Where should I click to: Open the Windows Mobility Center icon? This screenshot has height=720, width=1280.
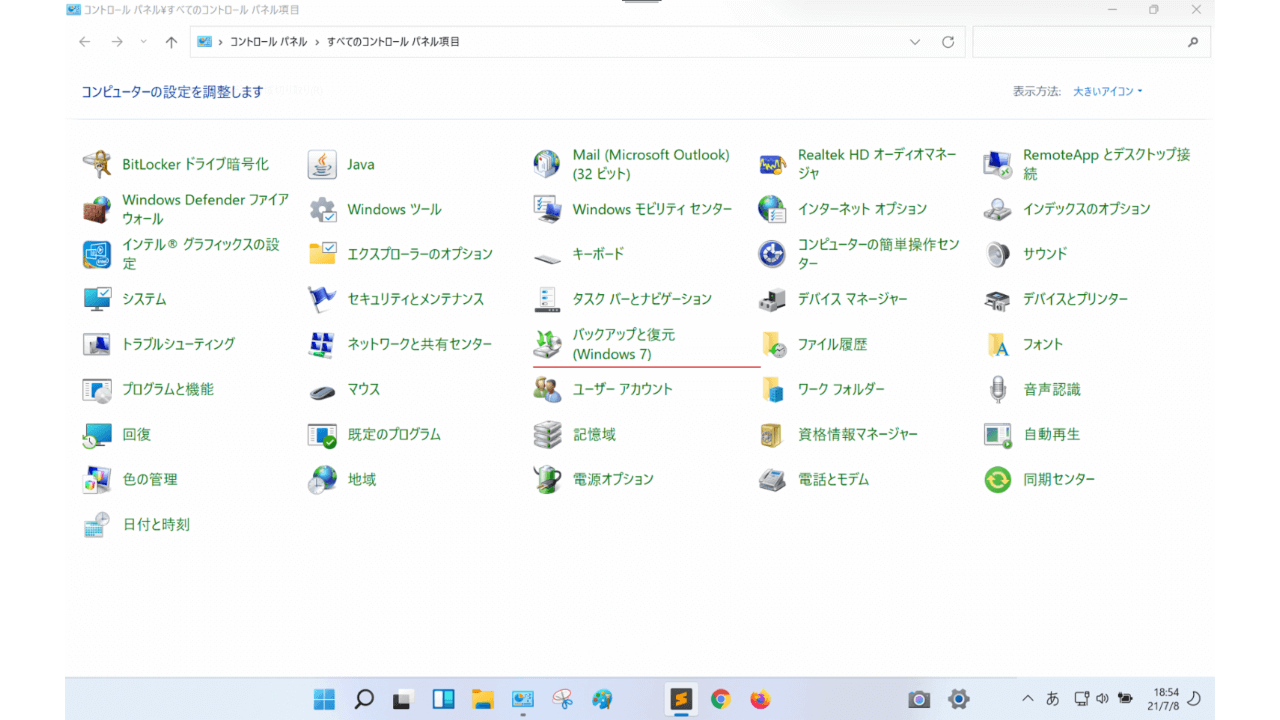547,209
